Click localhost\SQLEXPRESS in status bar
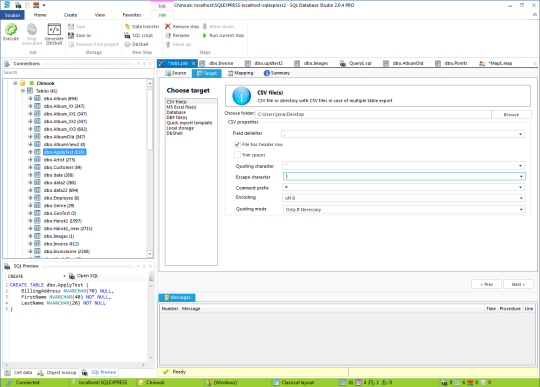The width and height of the screenshot is (540, 387). (x=99, y=382)
